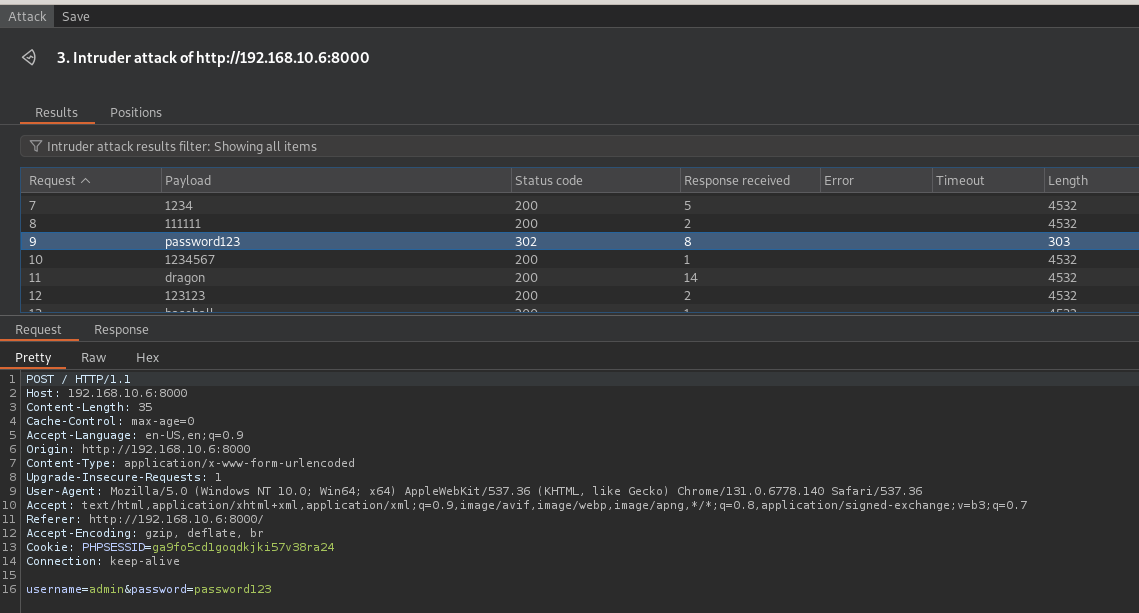Click response received value 14

click(x=690, y=277)
